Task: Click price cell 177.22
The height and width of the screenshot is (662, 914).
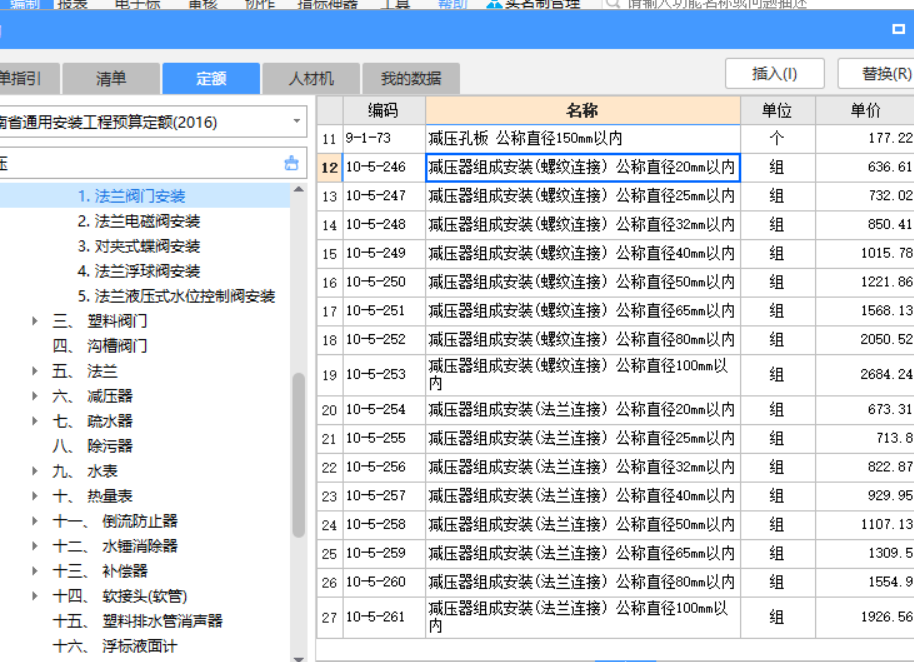Action: (x=865, y=138)
